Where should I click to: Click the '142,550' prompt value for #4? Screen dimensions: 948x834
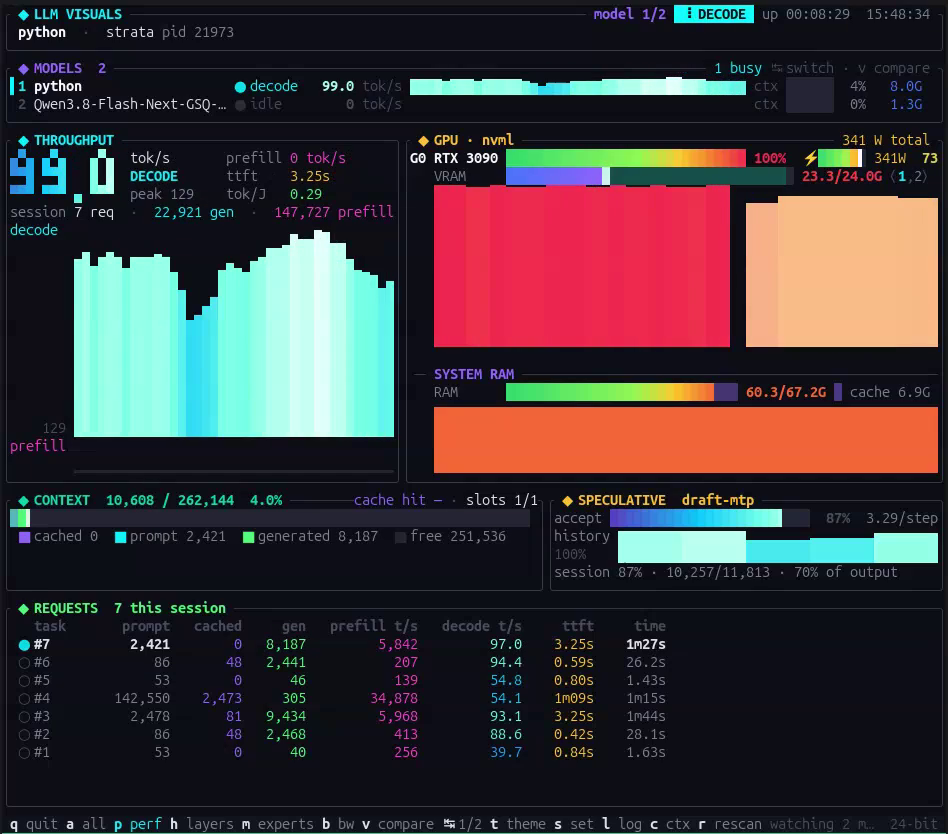click(142, 699)
